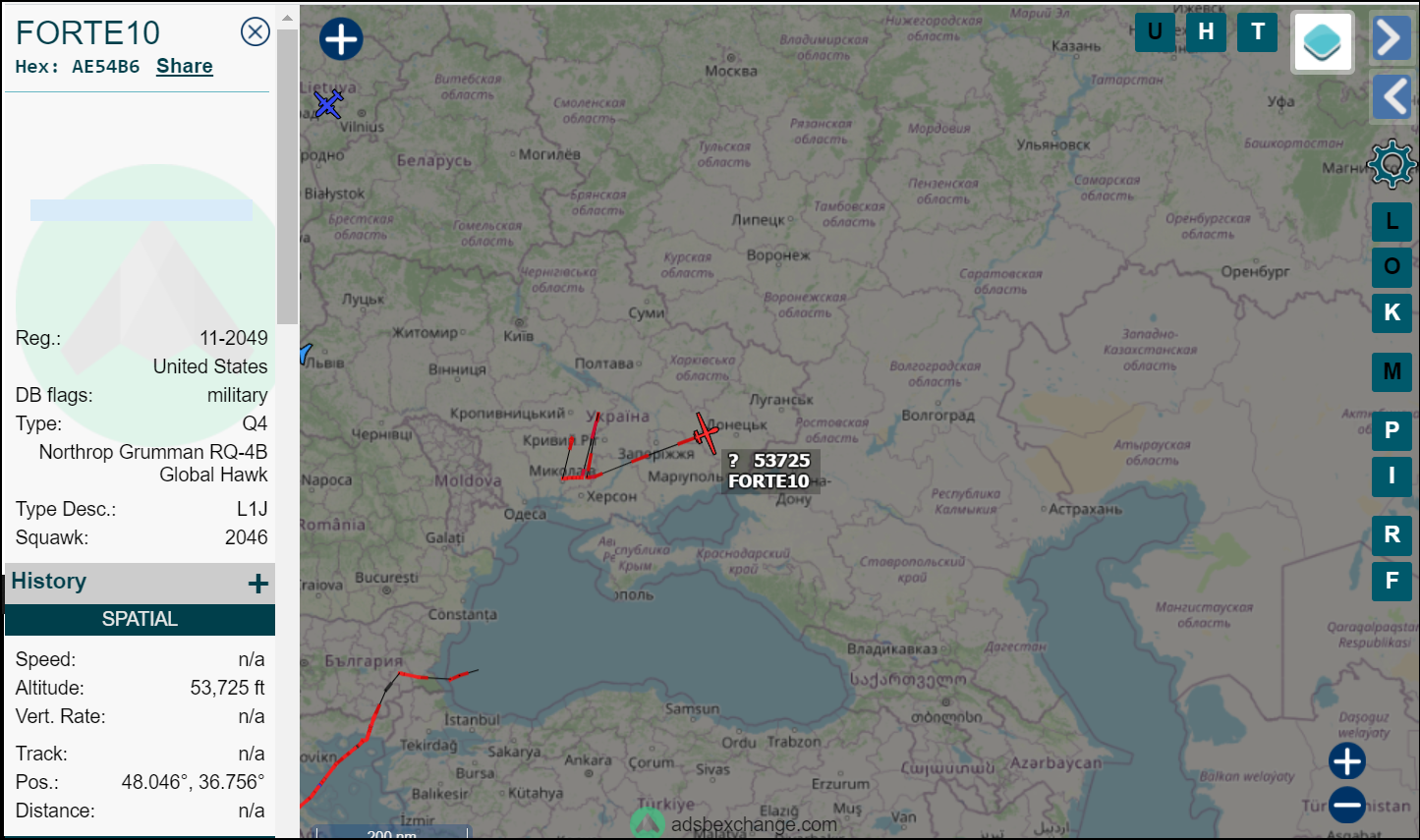
Task: Click the left arrow sidebar button
Action: coord(1391,97)
